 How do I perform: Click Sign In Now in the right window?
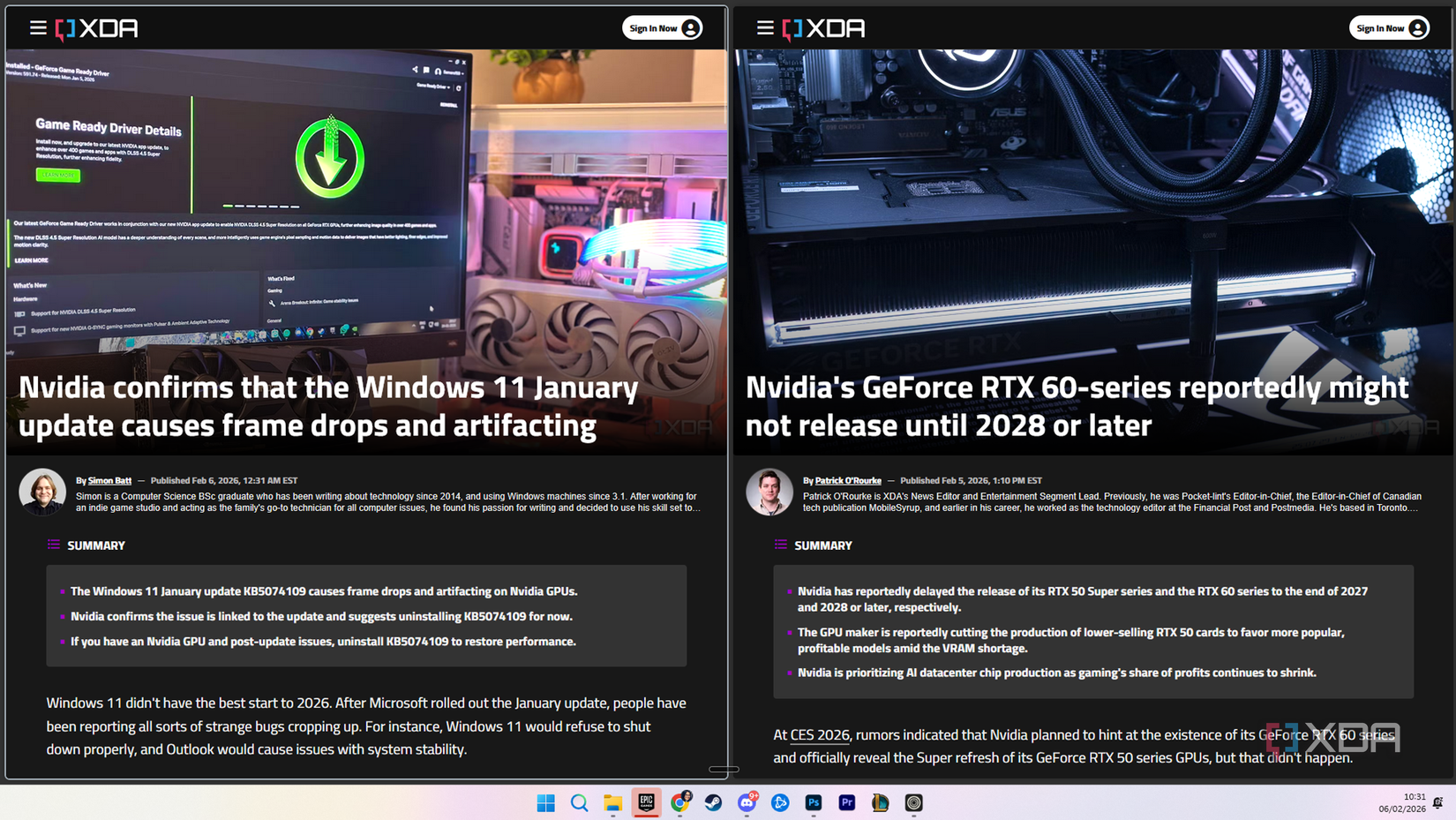point(1390,28)
